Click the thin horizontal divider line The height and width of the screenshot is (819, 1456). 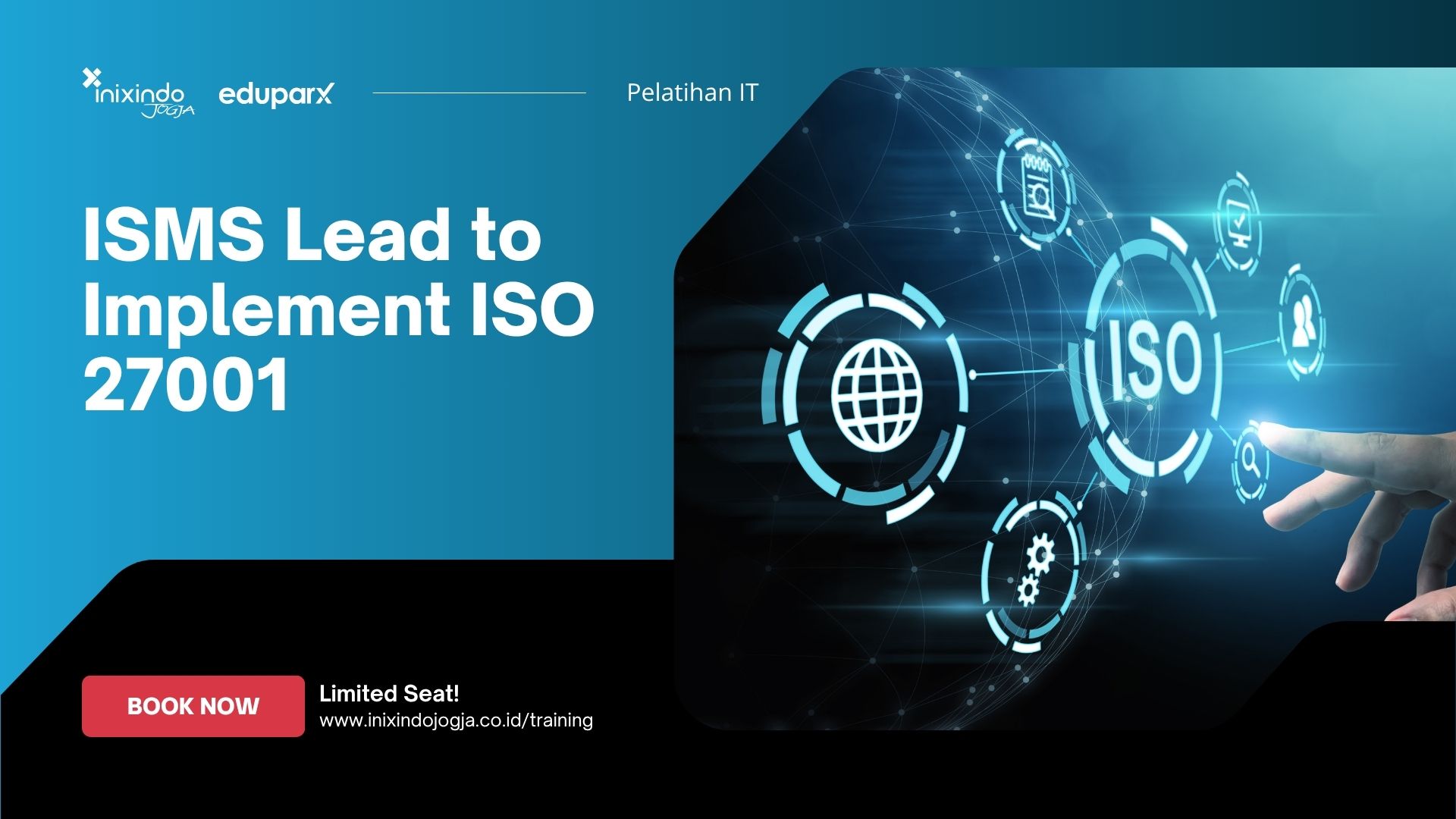479,93
